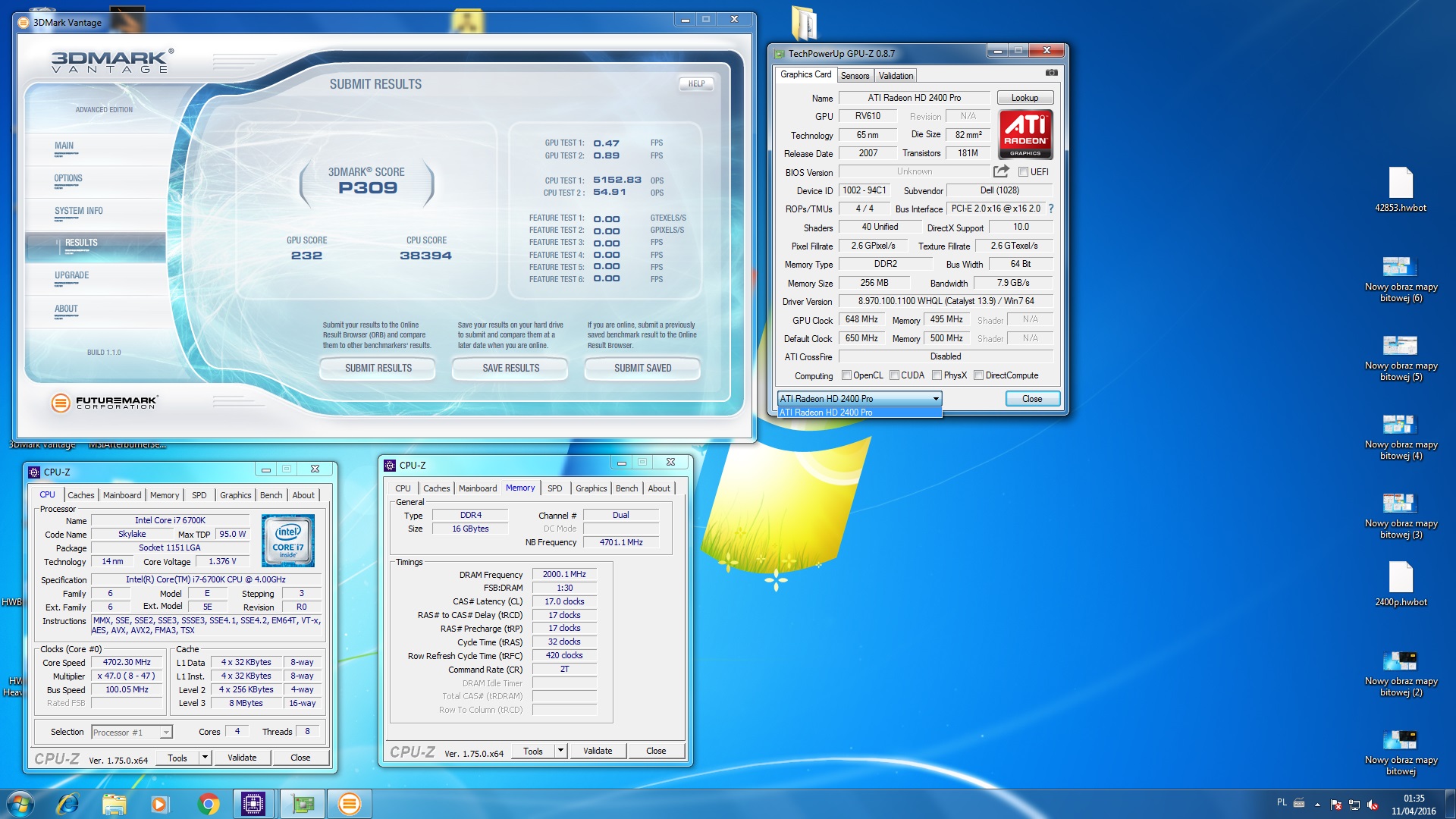Click the Futuremark Corporation logo

104,403
